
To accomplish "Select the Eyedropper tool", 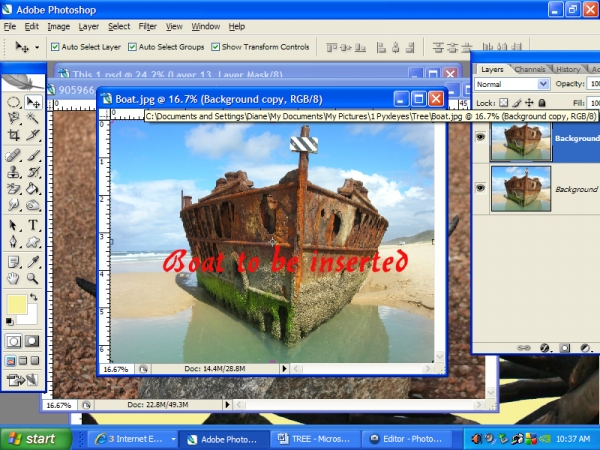I will coord(33,262).
